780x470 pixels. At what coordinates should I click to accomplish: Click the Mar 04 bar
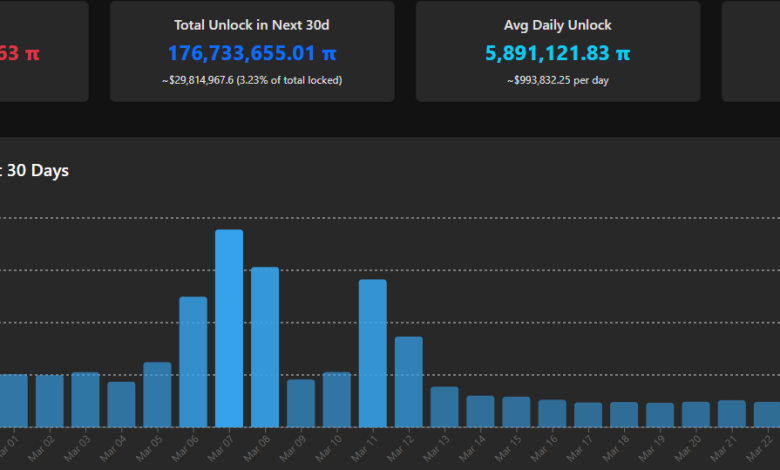click(x=121, y=405)
